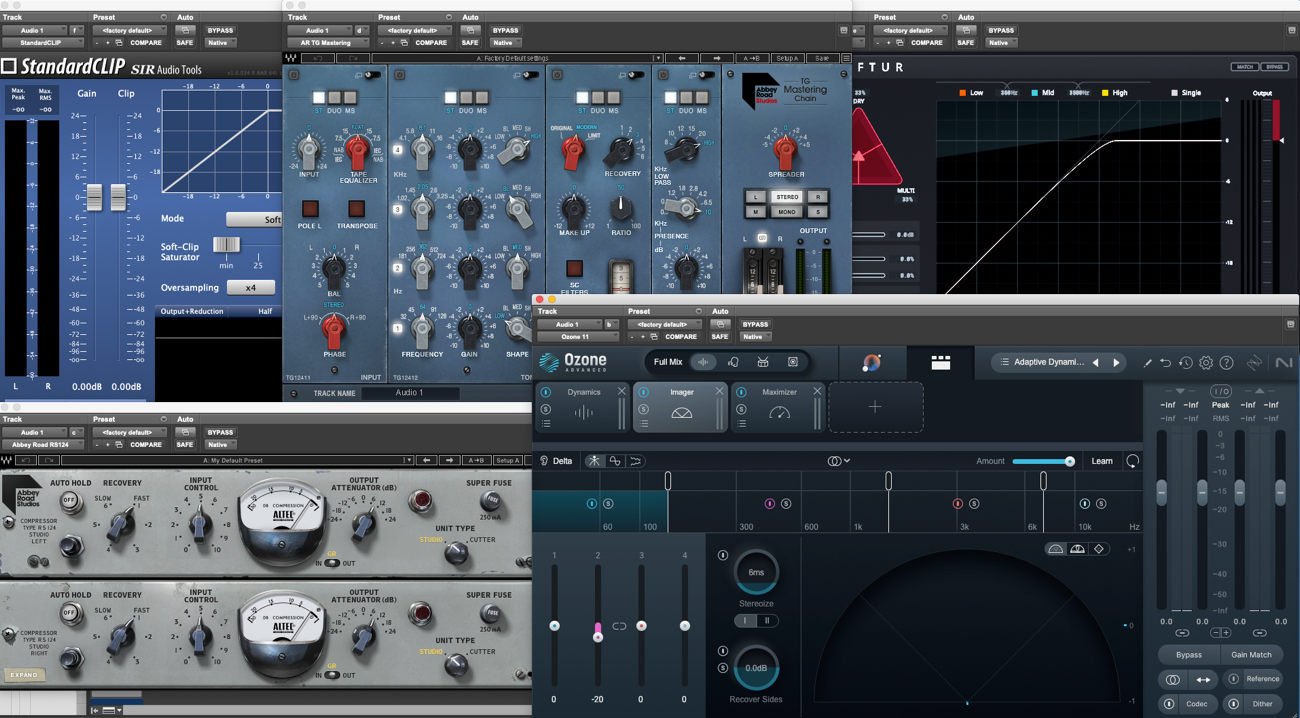Click the Ozone pencil edit icon
The width and height of the screenshot is (1300, 718).
point(1148,363)
